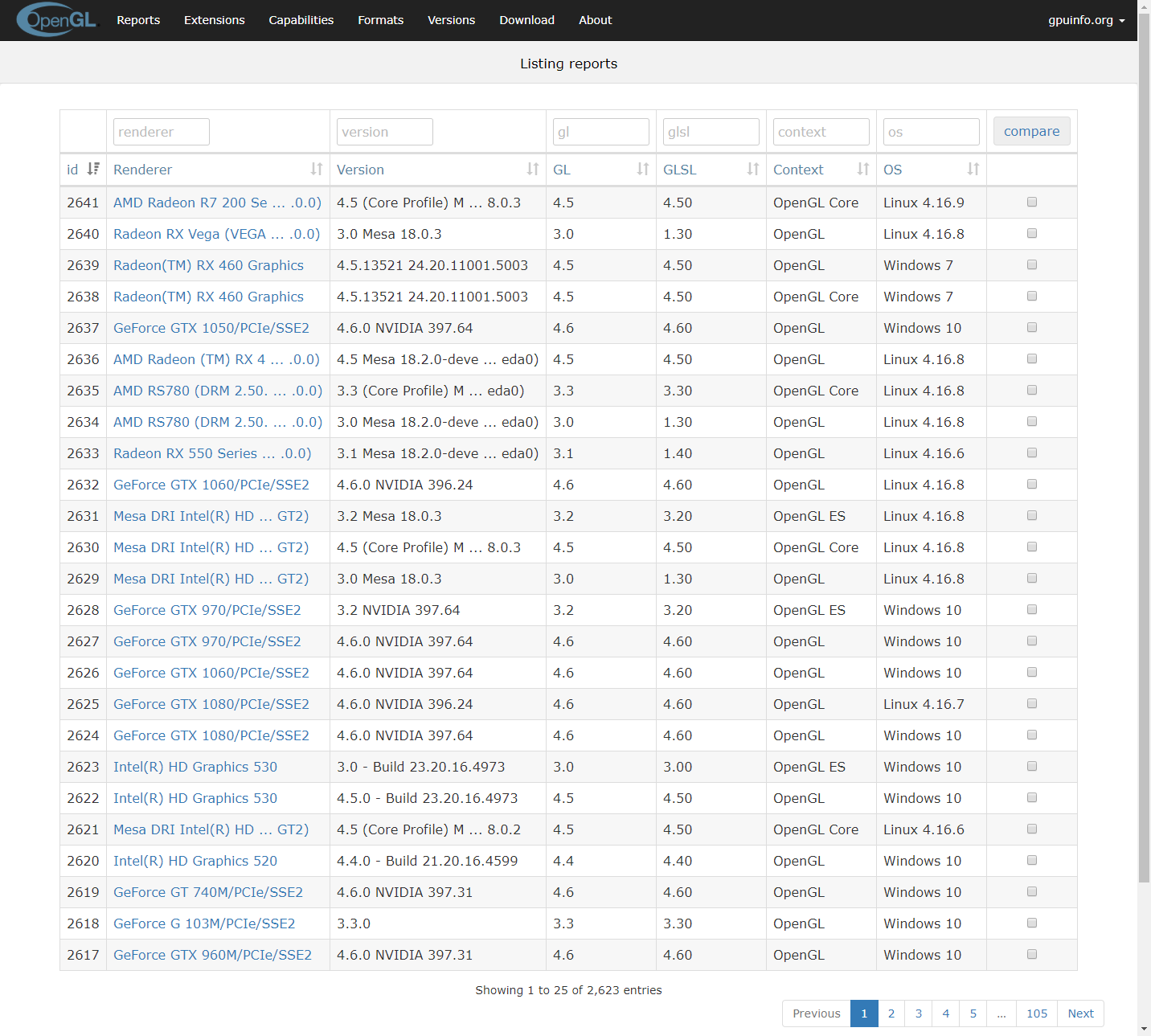1151x1036 pixels.
Task: Open the Download navigation item
Action: [x=526, y=20]
